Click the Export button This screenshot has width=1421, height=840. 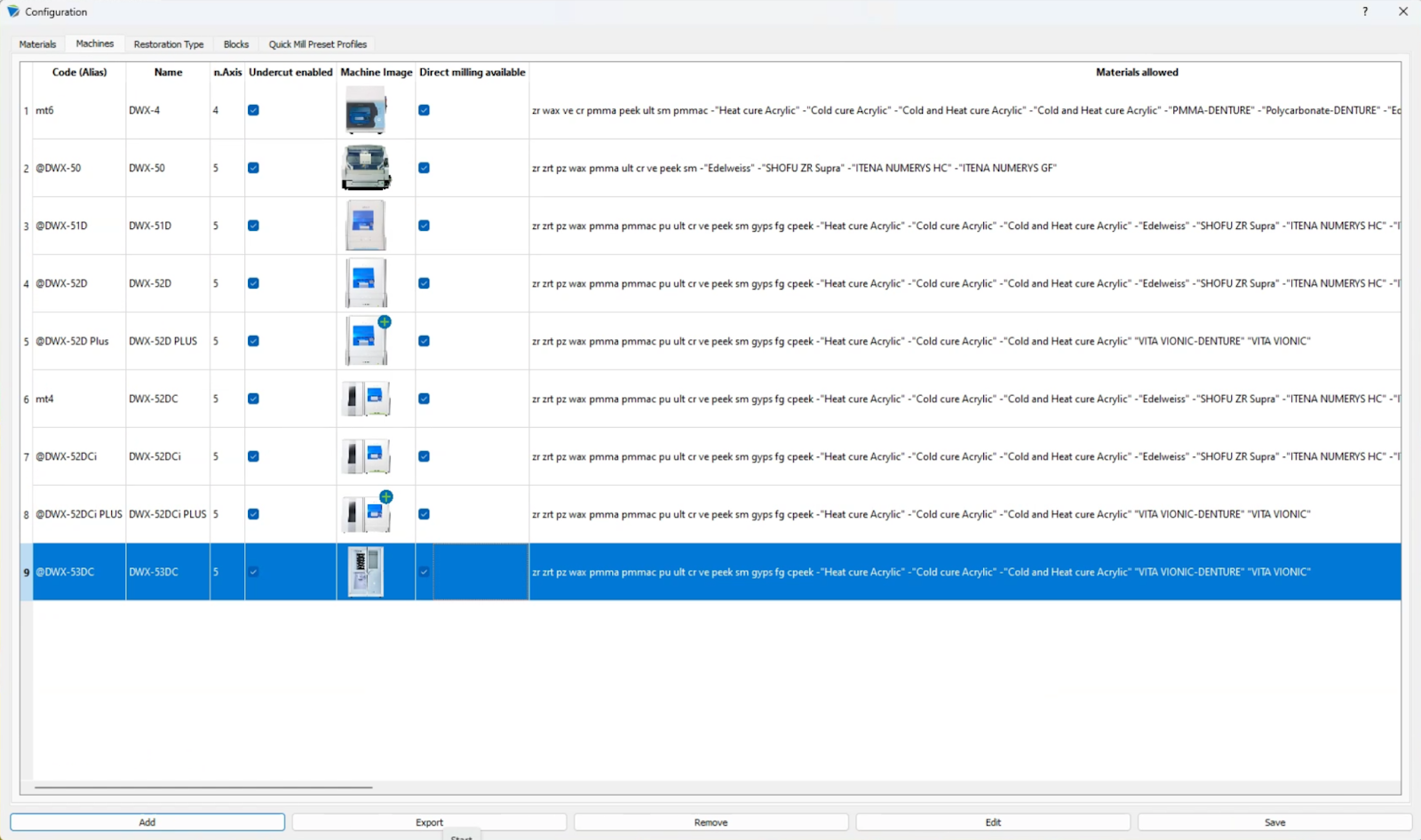[x=429, y=822]
